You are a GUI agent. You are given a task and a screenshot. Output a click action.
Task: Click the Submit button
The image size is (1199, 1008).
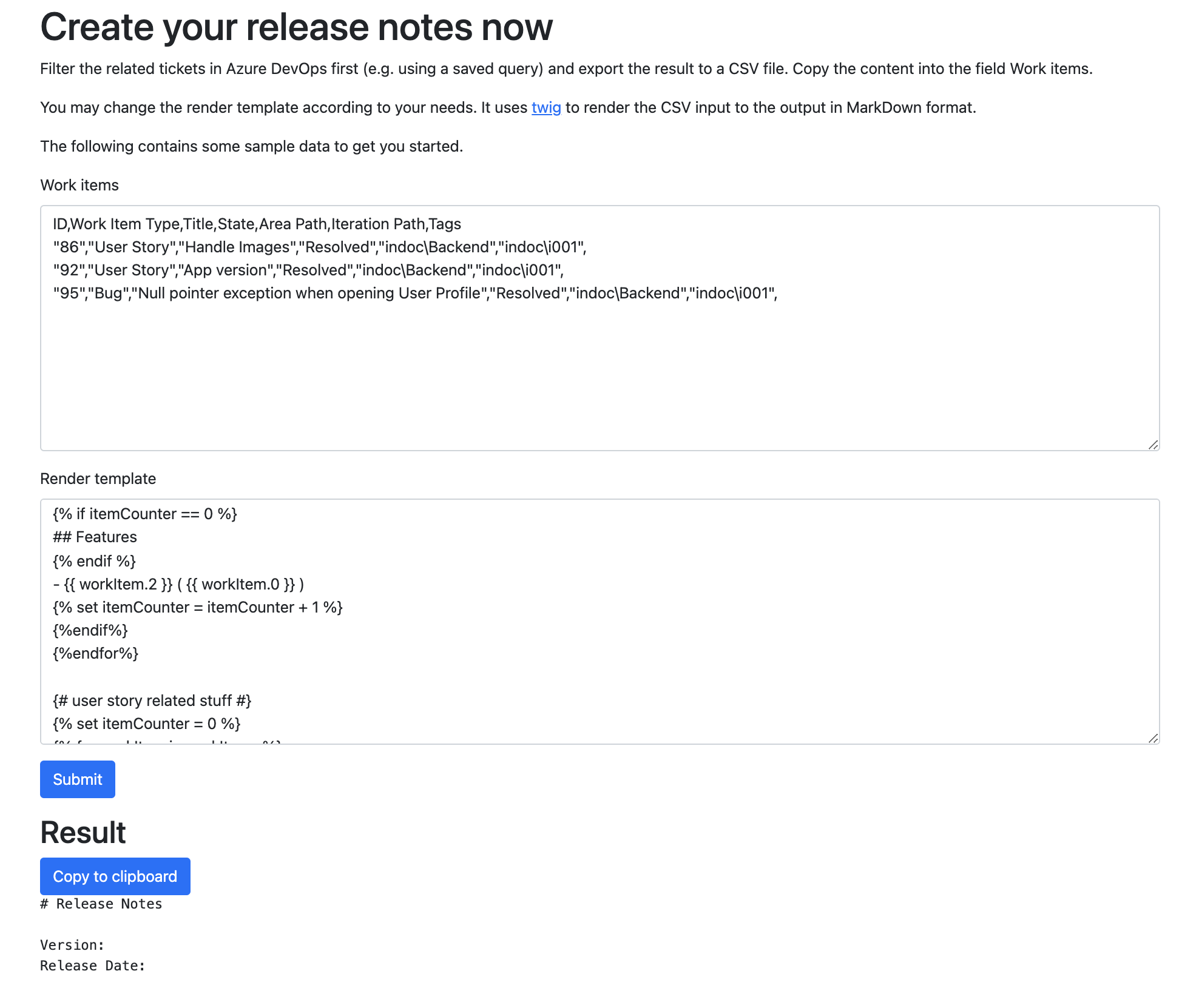pyautogui.click(x=77, y=779)
